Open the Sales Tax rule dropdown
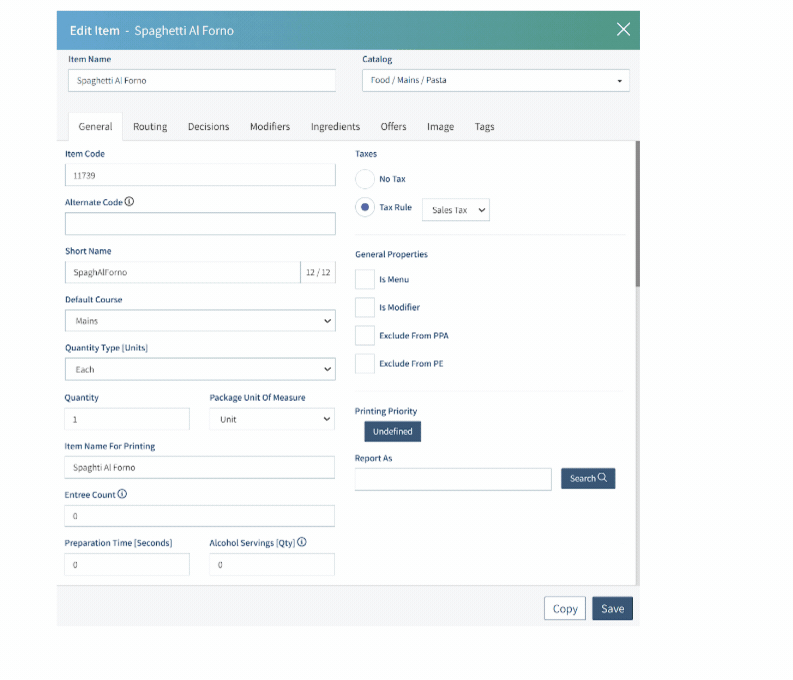The width and height of the screenshot is (793, 680). coord(456,210)
